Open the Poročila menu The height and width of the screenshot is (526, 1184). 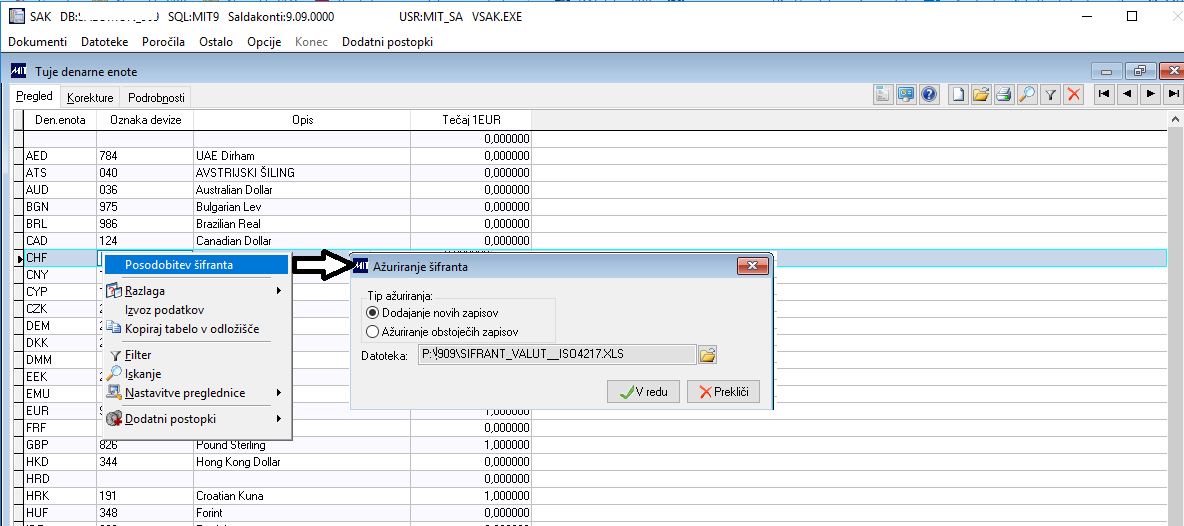(x=164, y=42)
